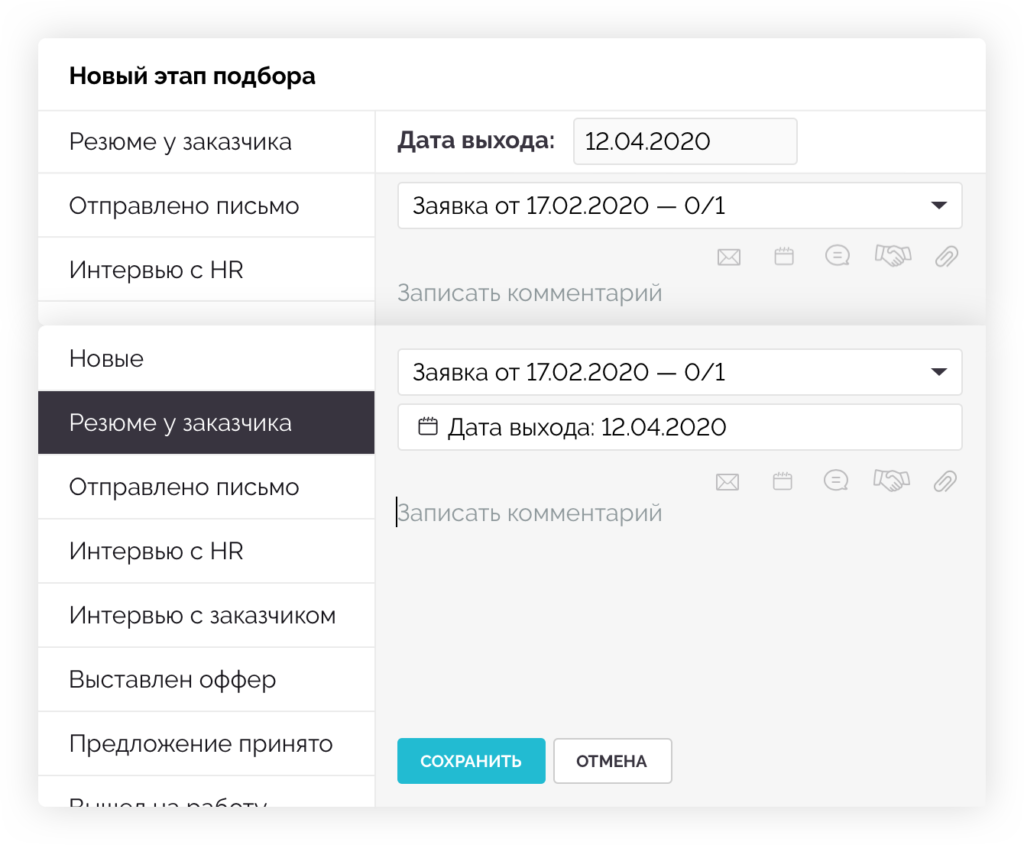
Task: Click the date field beside bold 'Дата выхода:' label
Action: (x=685, y=141)
